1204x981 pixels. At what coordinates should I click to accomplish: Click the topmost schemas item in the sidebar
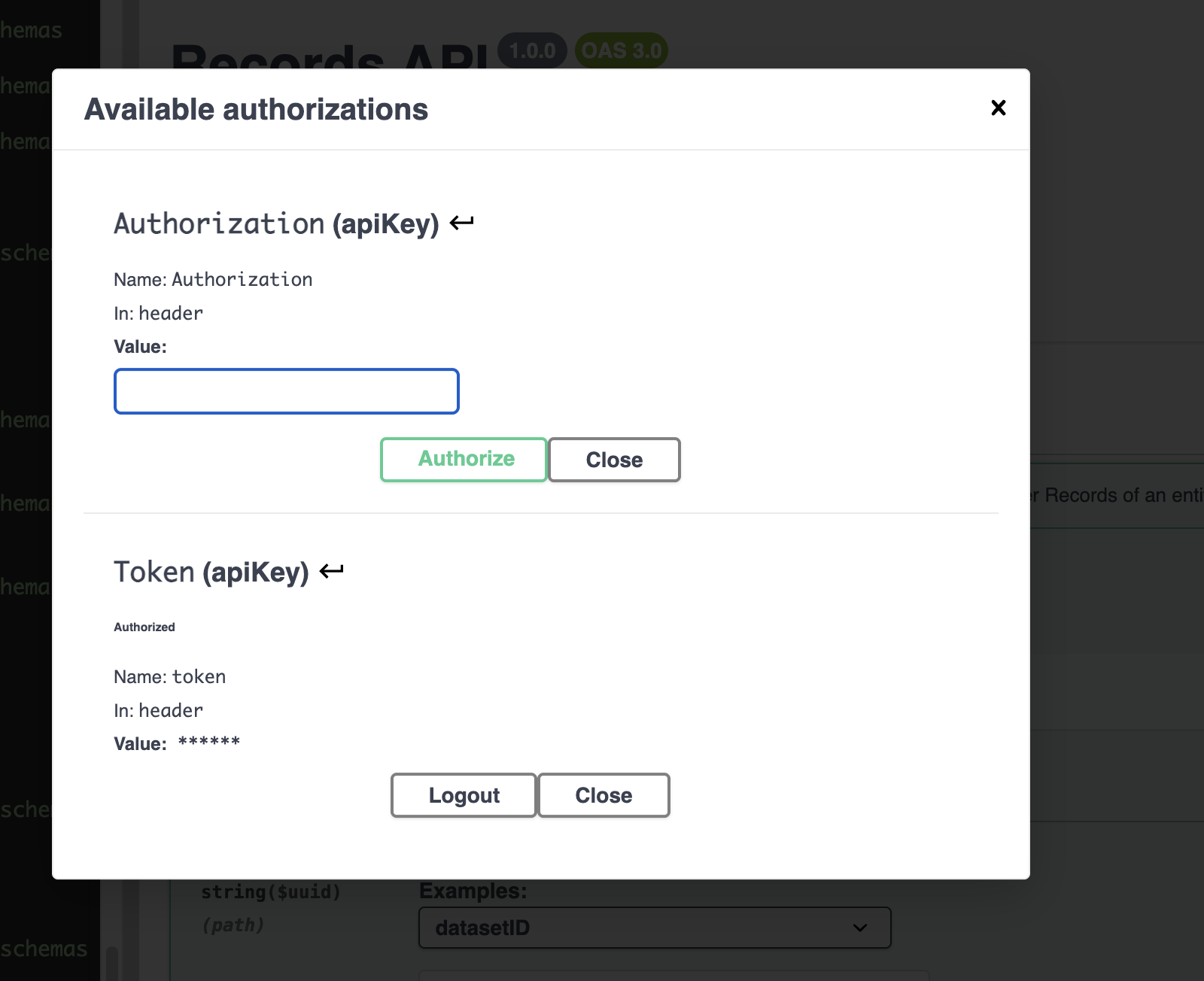[x=31, y=30]
